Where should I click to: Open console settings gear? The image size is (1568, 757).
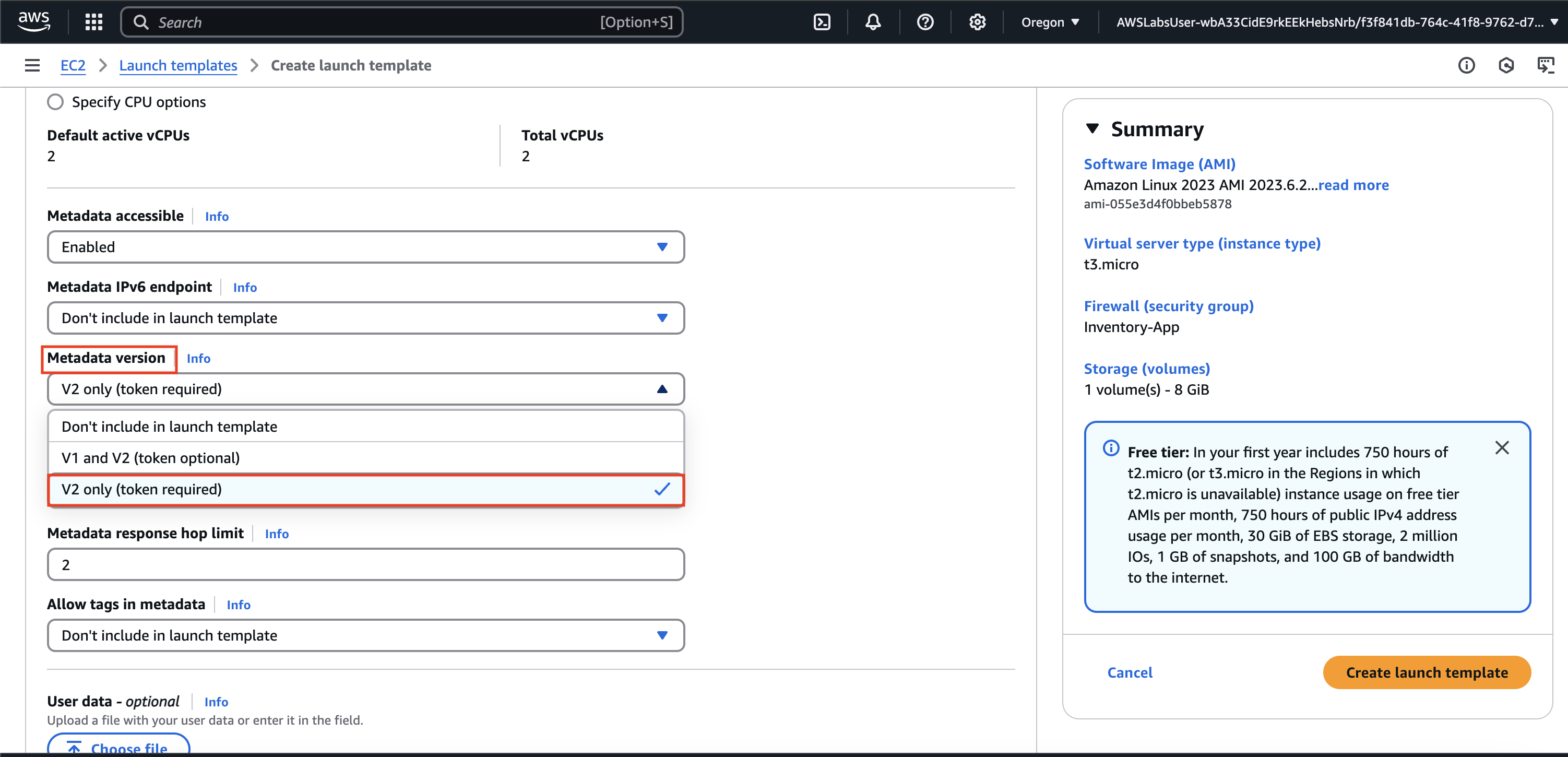(977, 22)
